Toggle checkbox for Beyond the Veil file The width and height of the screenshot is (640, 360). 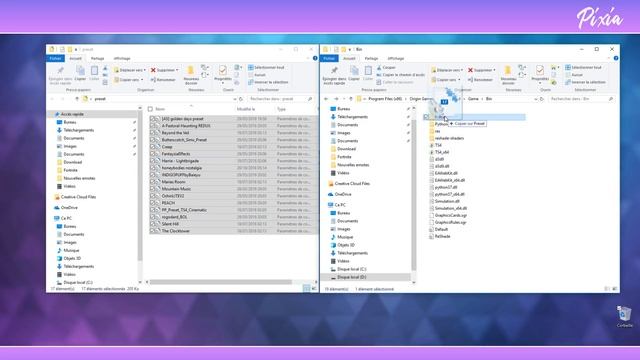tap(152, 133)
